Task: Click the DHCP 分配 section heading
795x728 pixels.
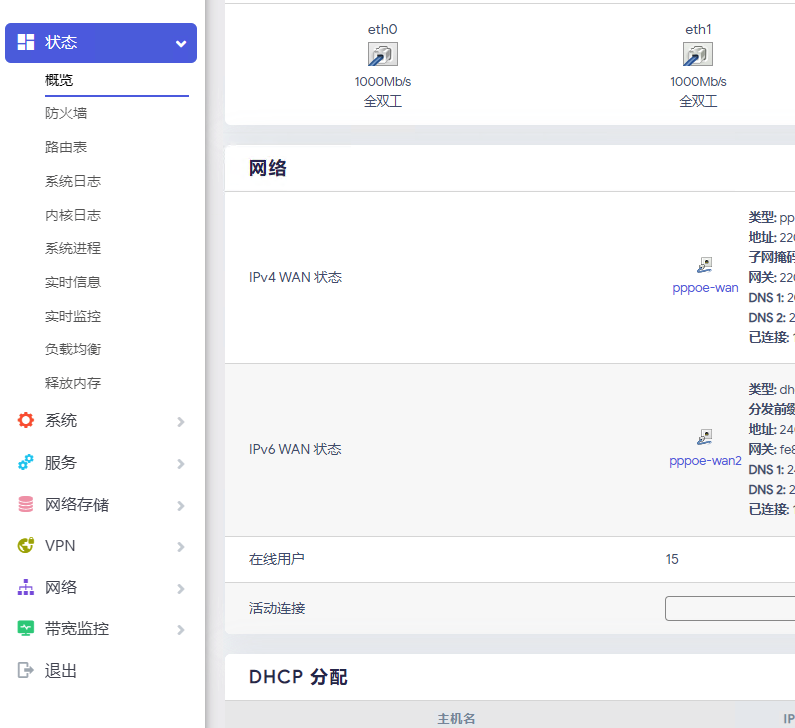Action: (298, 677)
